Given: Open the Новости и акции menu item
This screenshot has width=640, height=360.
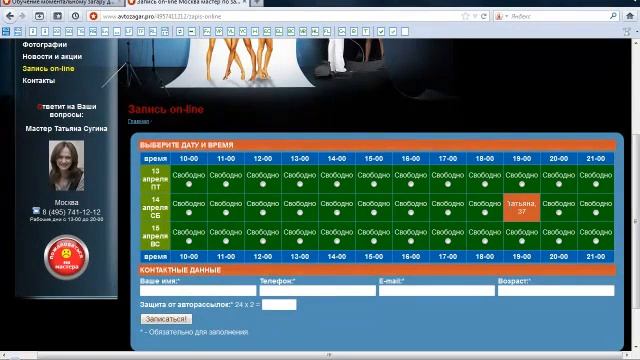Looking at the screenshot, I should pyautogui.click(x=52, y=56).
